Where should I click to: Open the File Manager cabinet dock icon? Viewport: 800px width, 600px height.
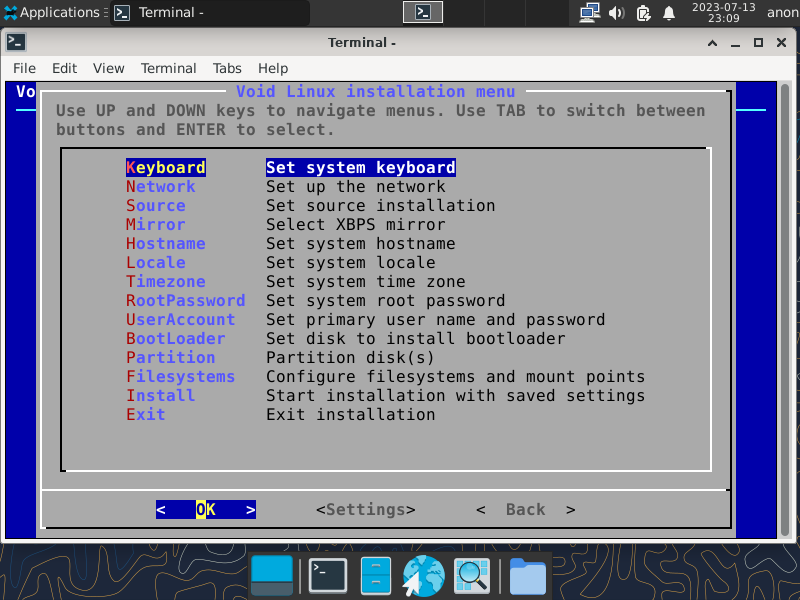[376, 576]
